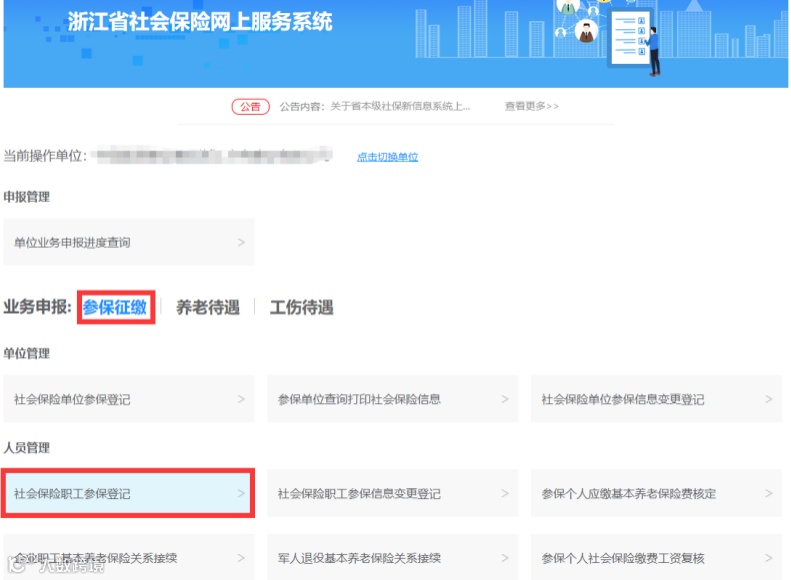Click the banner avatar illustration
The image size is (791, 580).
click(586, 31)
